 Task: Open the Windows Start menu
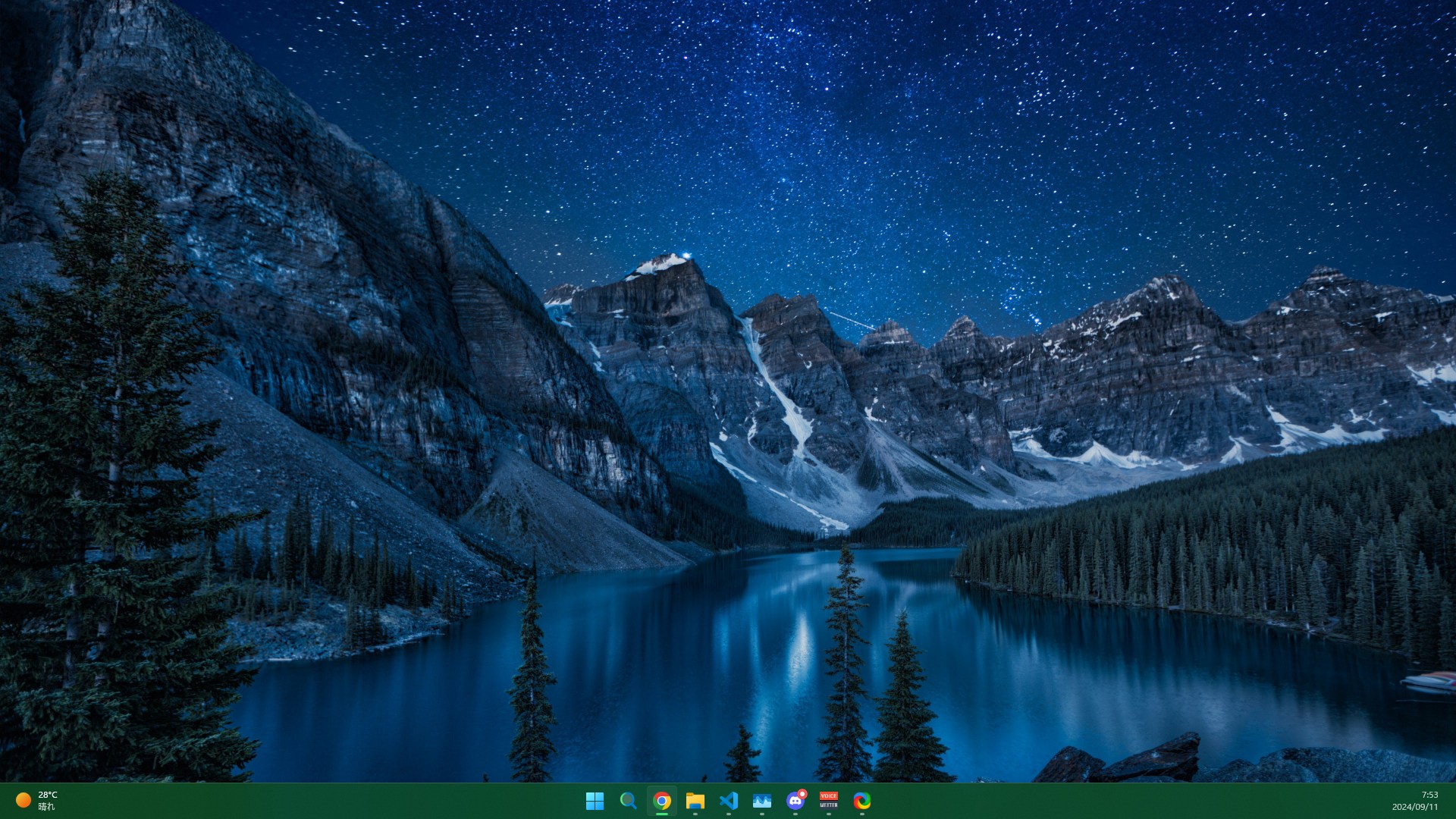(595, 801)
